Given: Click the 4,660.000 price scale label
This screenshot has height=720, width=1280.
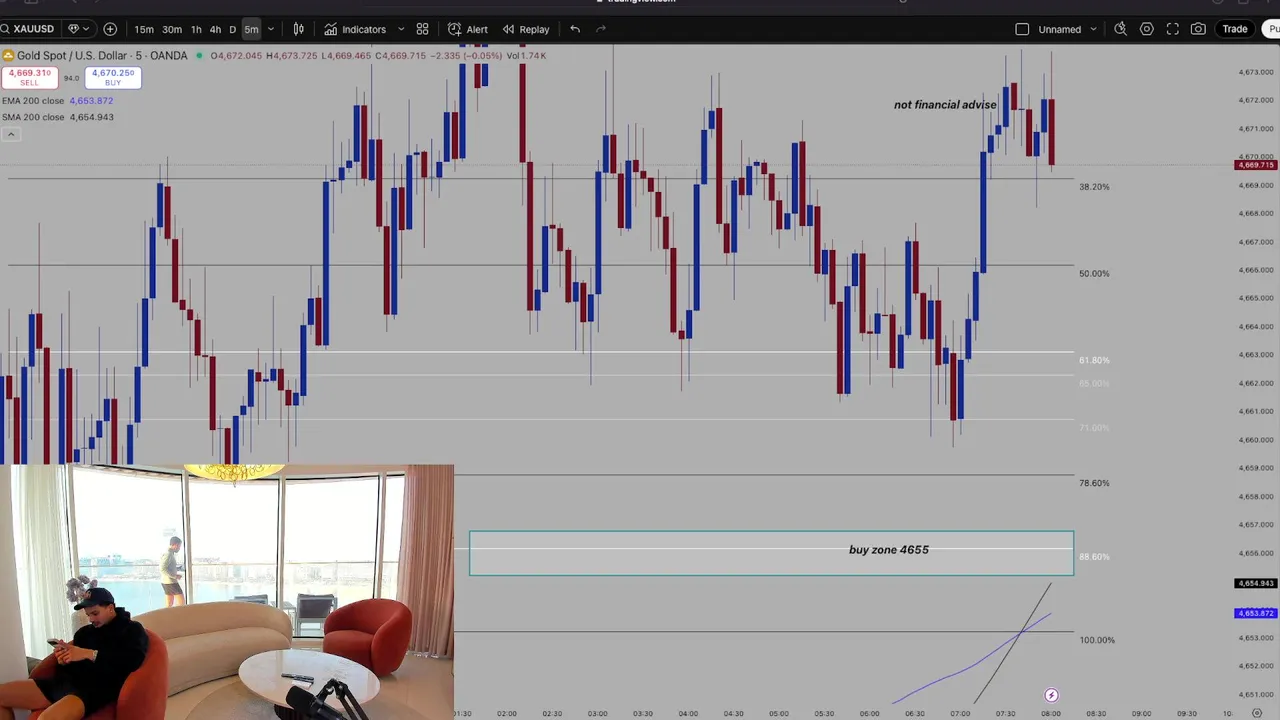Looking at the screenshot, I should 1256,440.
